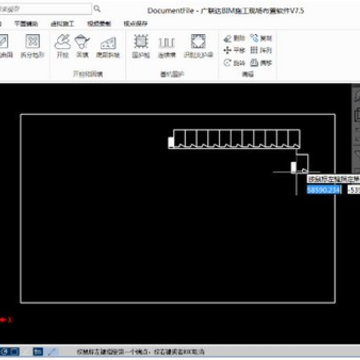Click the row of rooms in drawing
360x360 pixels.
234,139
